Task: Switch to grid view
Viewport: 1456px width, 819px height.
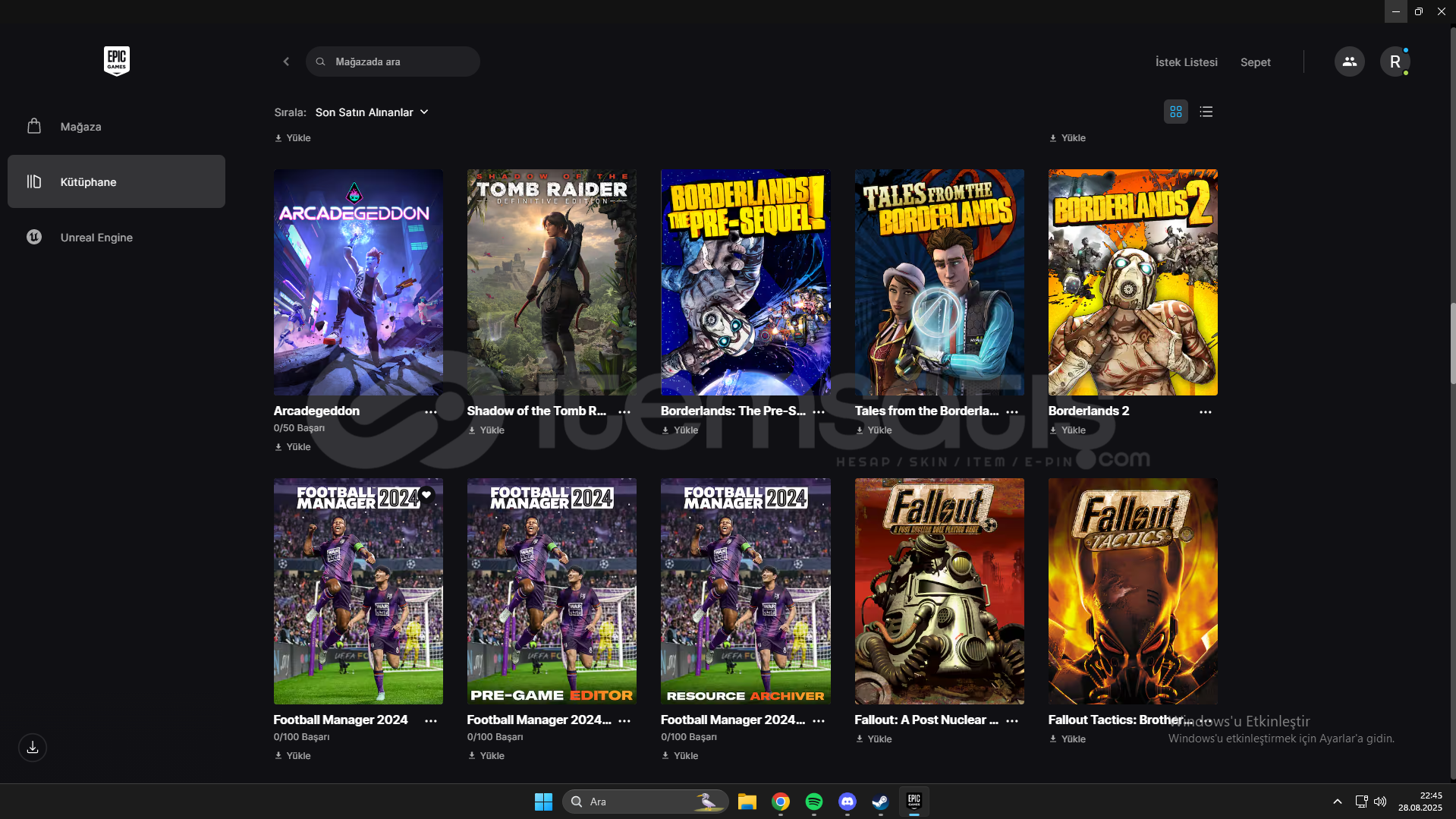Action: tap(1175, 112)
